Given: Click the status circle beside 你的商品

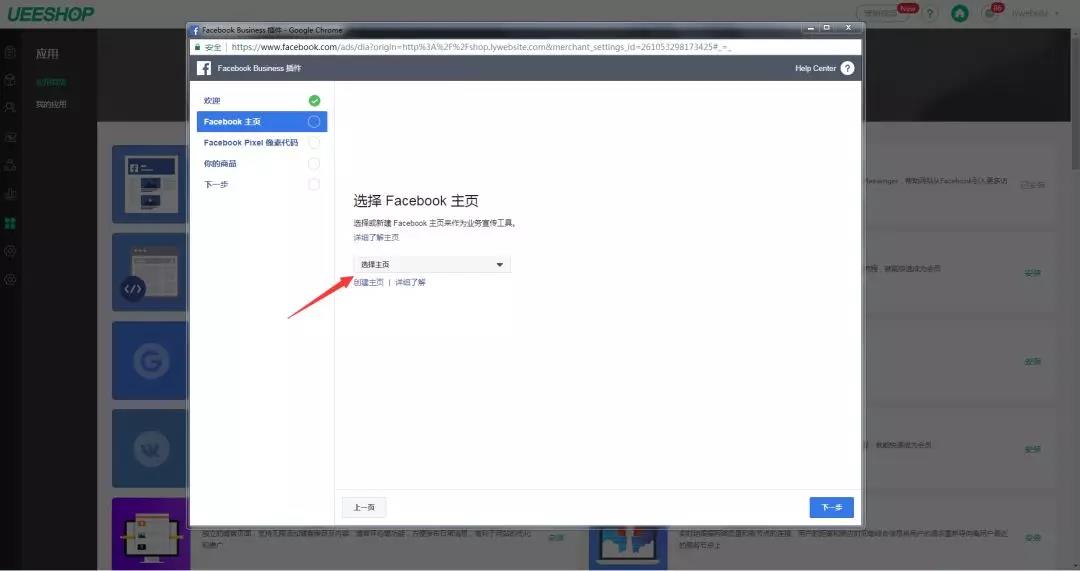Looking at the screenshot, I should pyautogui.click(x=314, y=163).
